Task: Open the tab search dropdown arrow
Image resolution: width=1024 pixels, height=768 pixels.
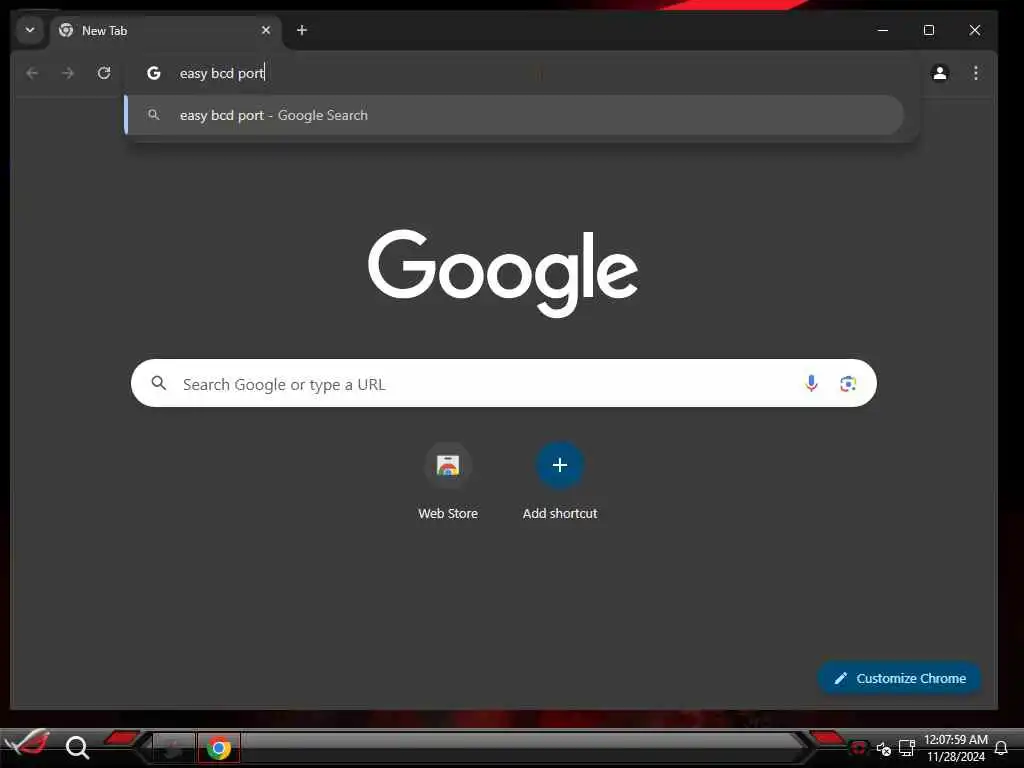Action: point(30,30)
